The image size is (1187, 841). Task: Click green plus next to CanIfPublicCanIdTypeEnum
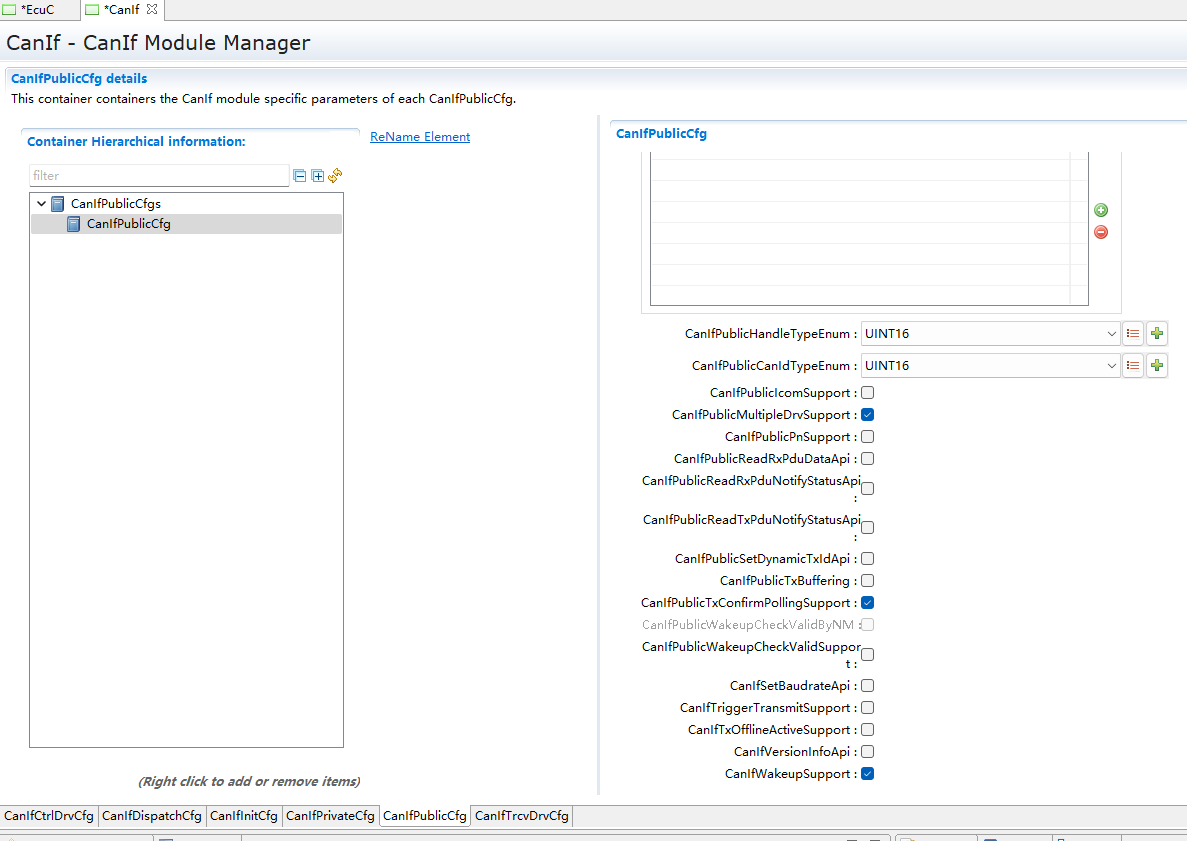pyautogui.click(x=1157, y=366)
